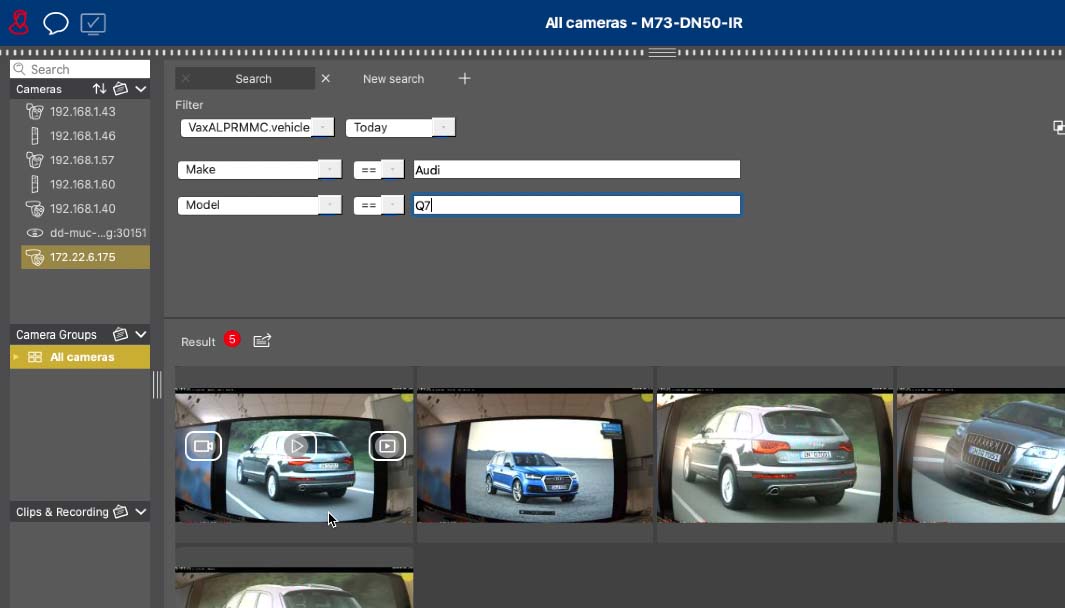Open the == operator dropdown for Model

[379, 205]
